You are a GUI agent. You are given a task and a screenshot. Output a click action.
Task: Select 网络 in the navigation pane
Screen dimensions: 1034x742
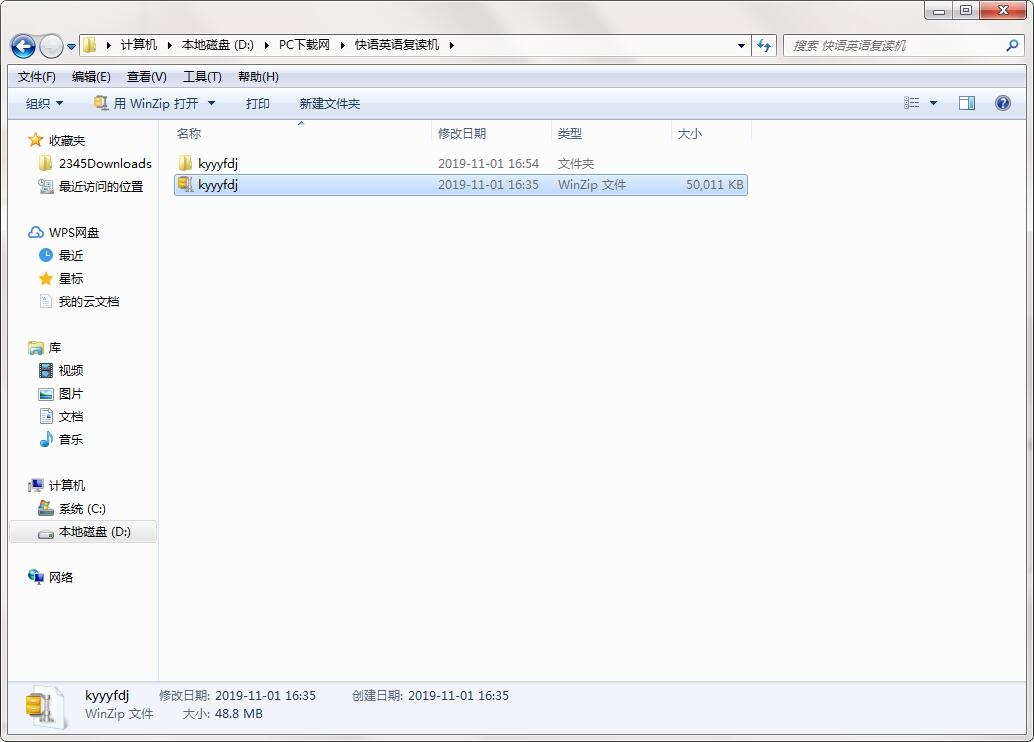click(x=61, y=577)
